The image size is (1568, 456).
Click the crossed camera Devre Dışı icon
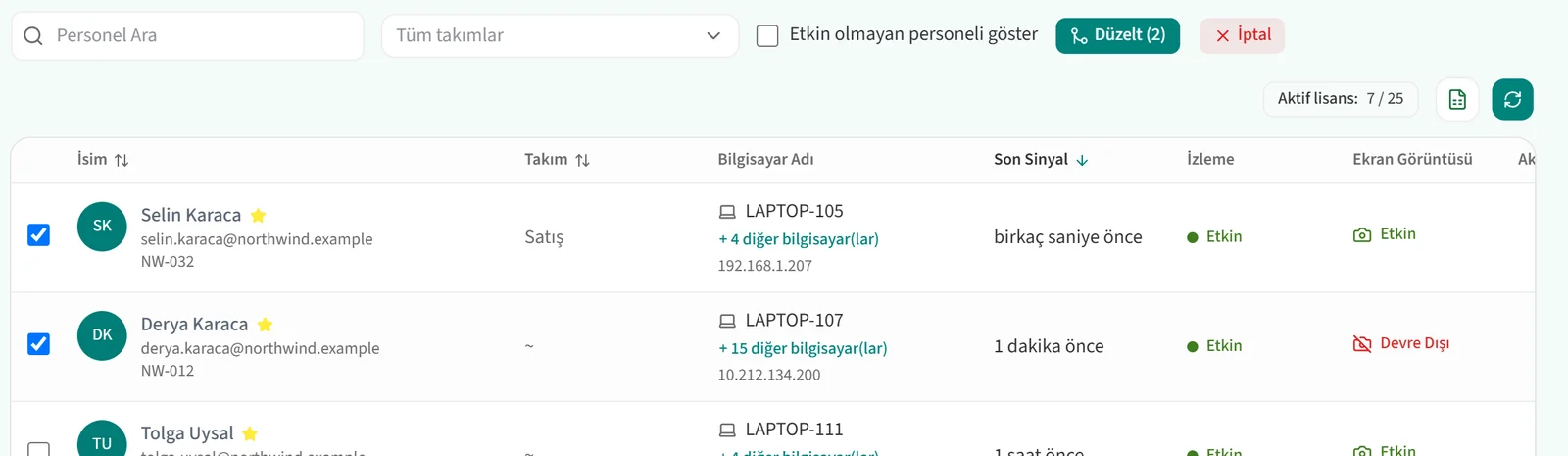1362,344
